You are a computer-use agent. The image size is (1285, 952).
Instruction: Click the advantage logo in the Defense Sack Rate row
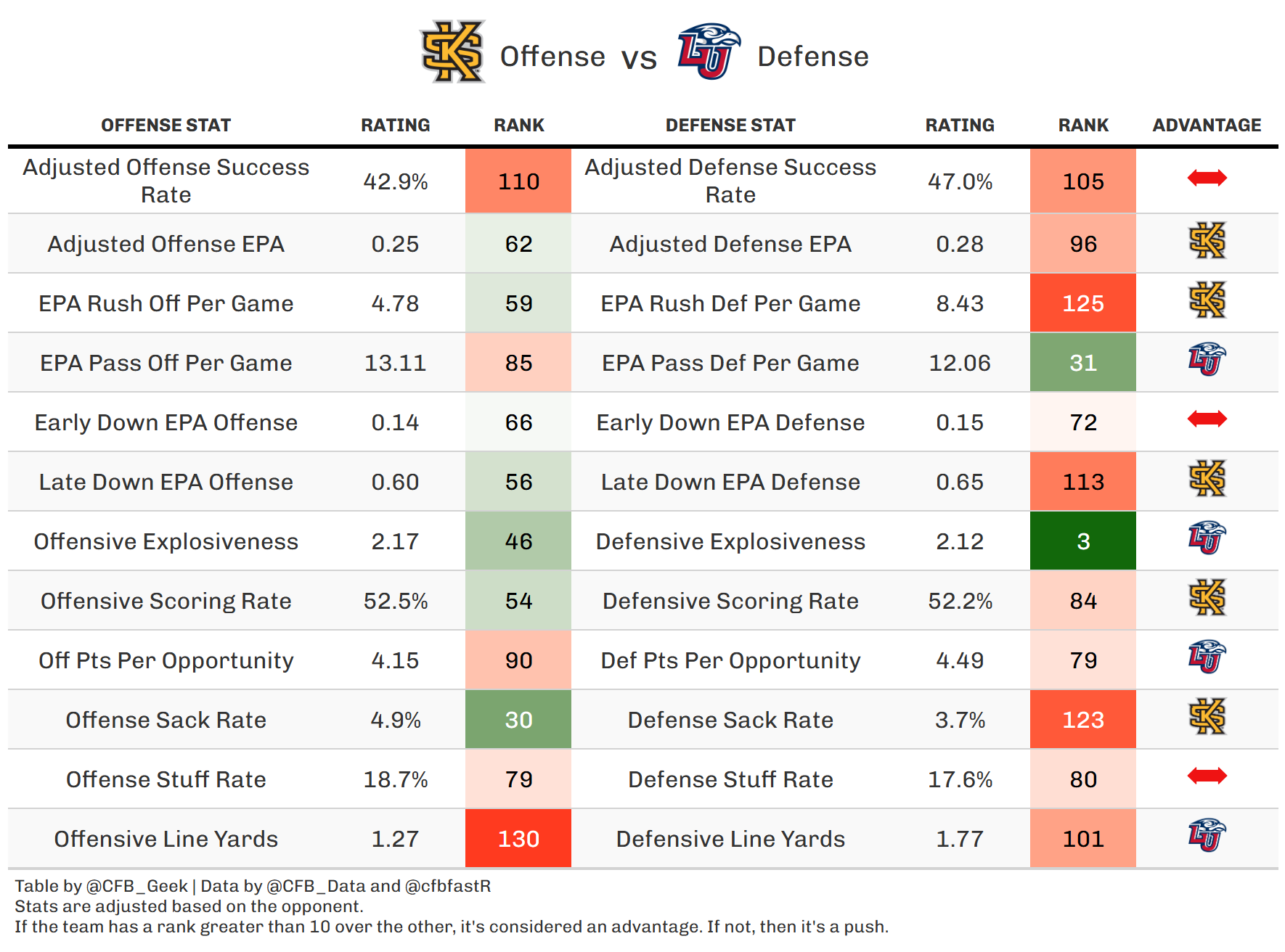(1207, 718)
